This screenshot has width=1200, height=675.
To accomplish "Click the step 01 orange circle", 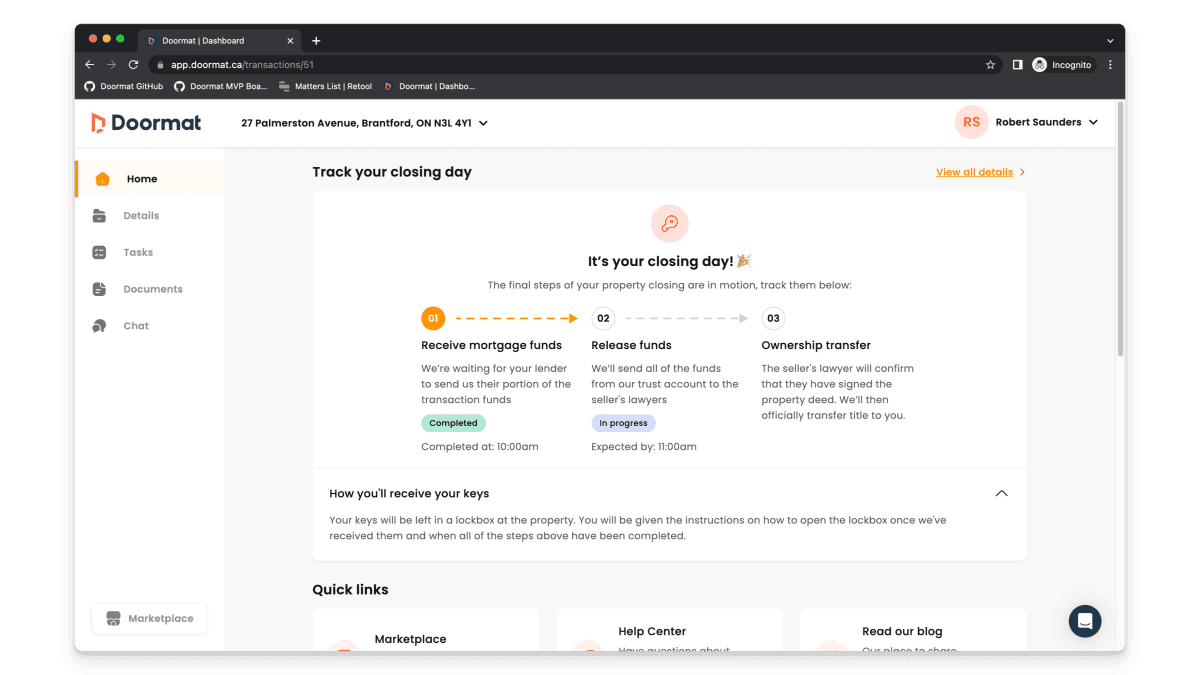I will 433,319.
